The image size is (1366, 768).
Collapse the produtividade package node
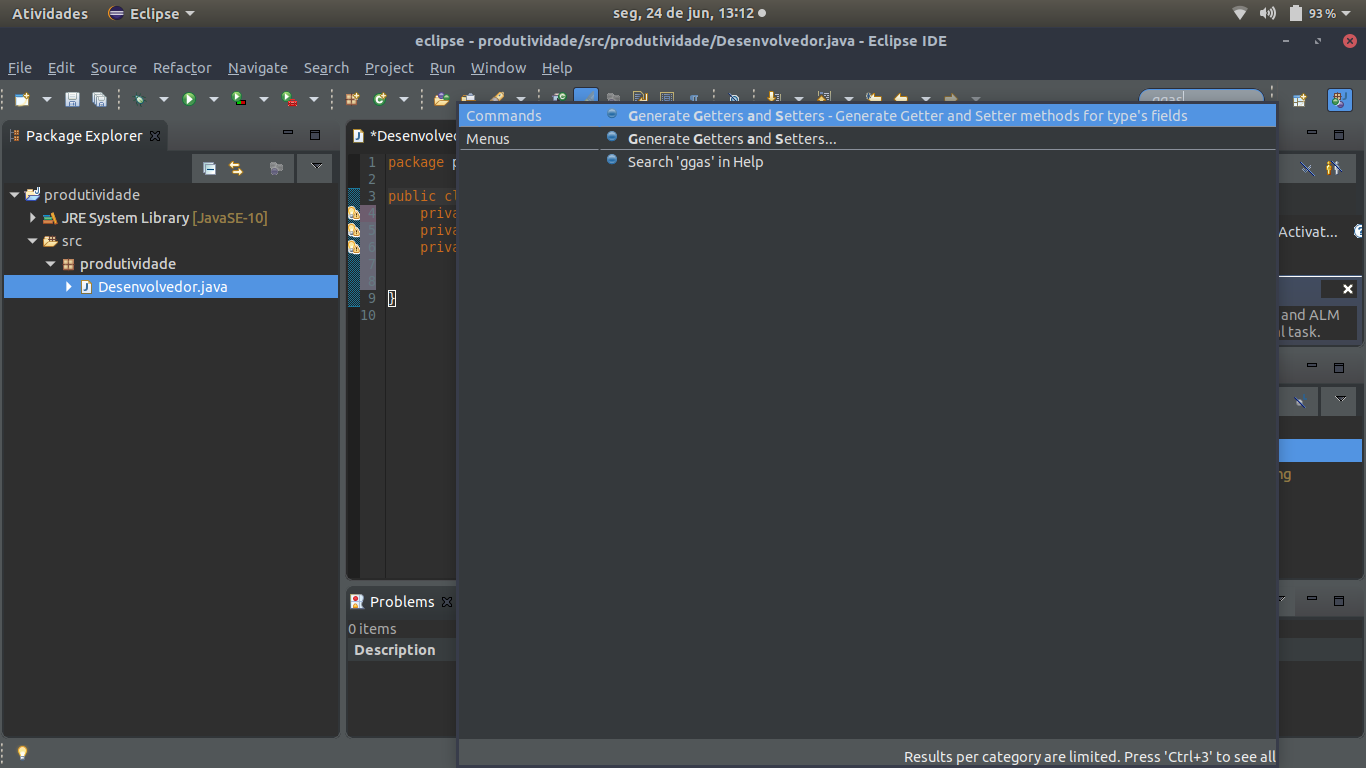(50, 264)
